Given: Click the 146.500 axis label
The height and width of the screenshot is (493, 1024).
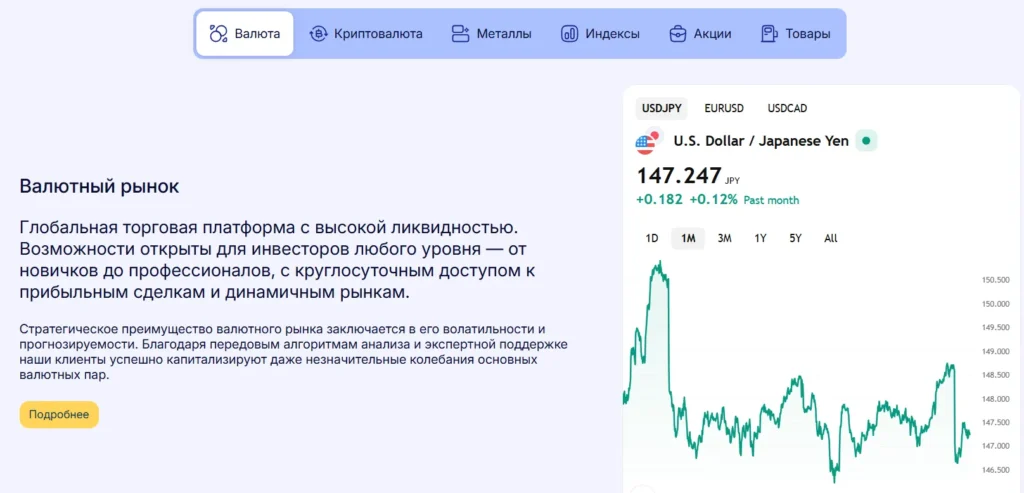Looking at the screenshot, I should point(996,470).
